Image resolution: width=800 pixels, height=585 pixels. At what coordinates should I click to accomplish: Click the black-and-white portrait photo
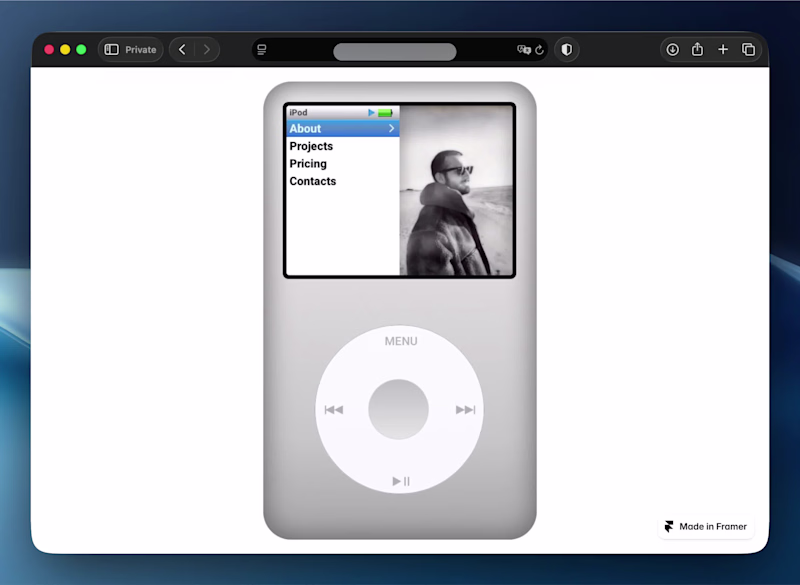coord(456,190)
